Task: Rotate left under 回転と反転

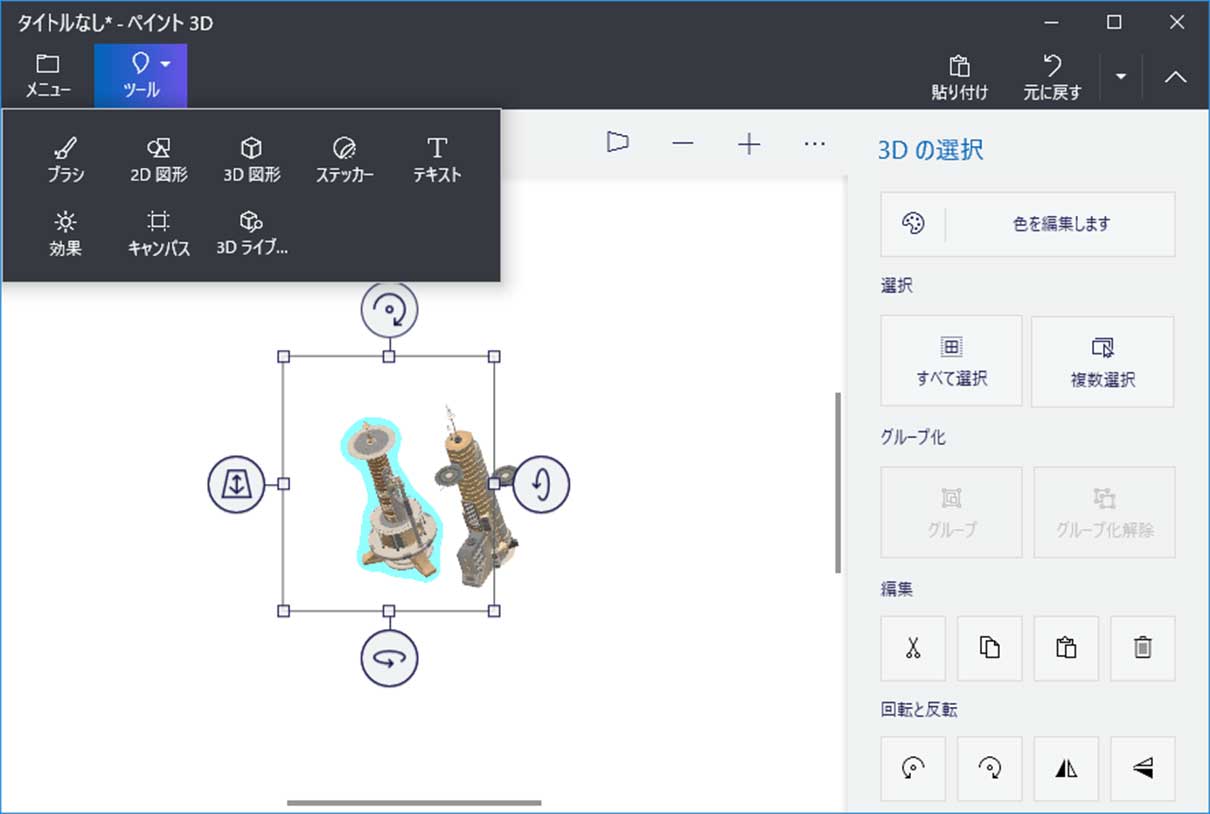Action: [913, 769]
